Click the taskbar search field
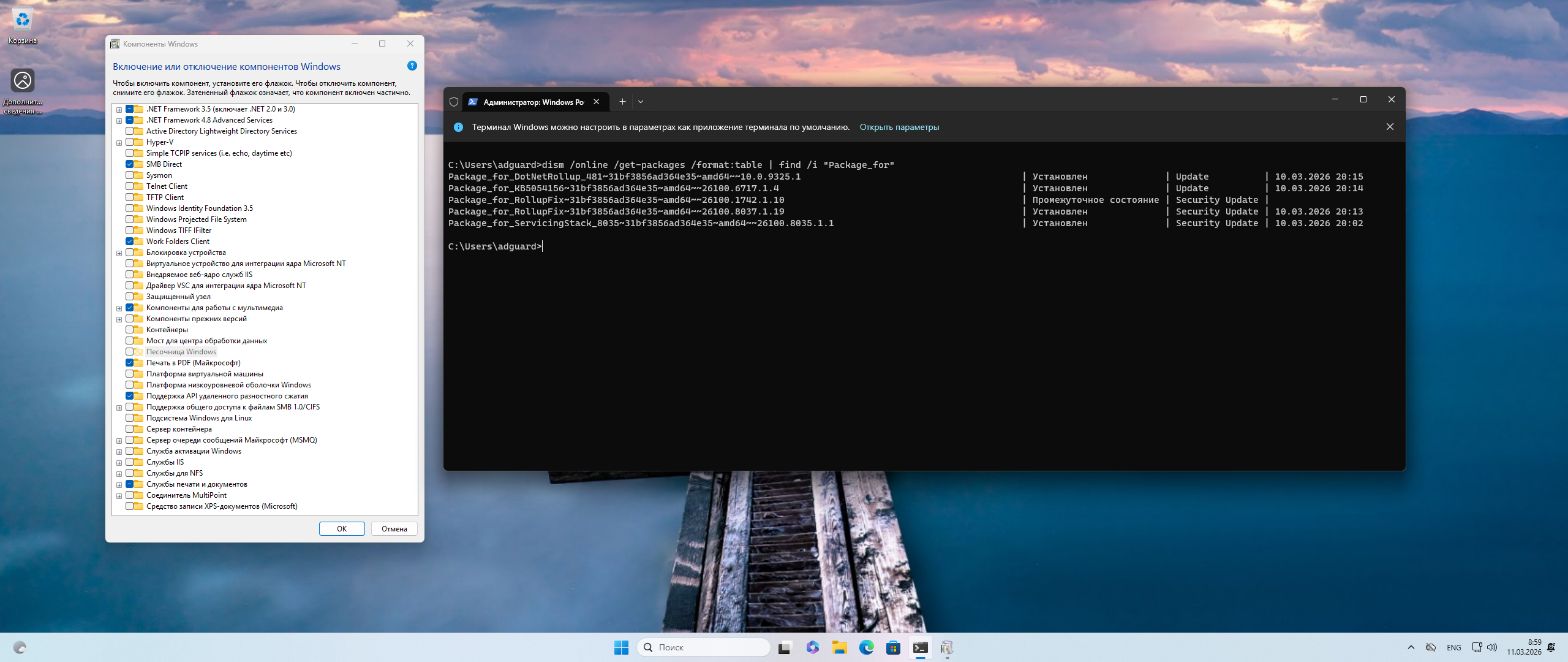This screenshot has width=1568, height=662. tap(704, 647)
